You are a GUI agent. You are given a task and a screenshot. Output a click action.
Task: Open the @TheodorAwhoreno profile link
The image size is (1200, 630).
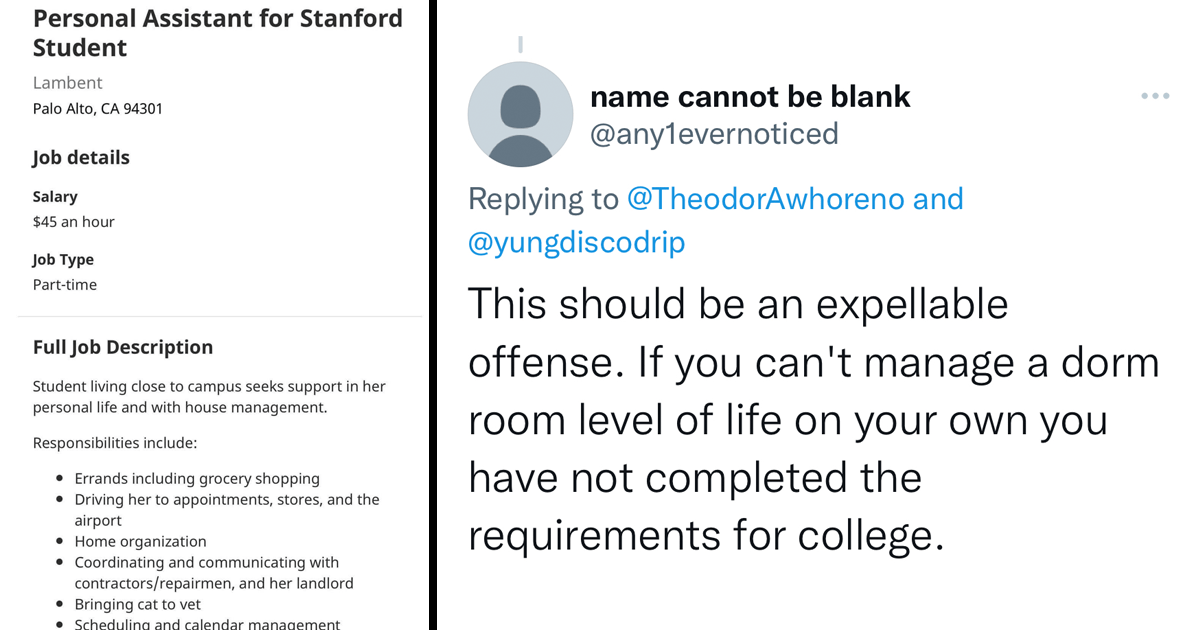(764, 198)
